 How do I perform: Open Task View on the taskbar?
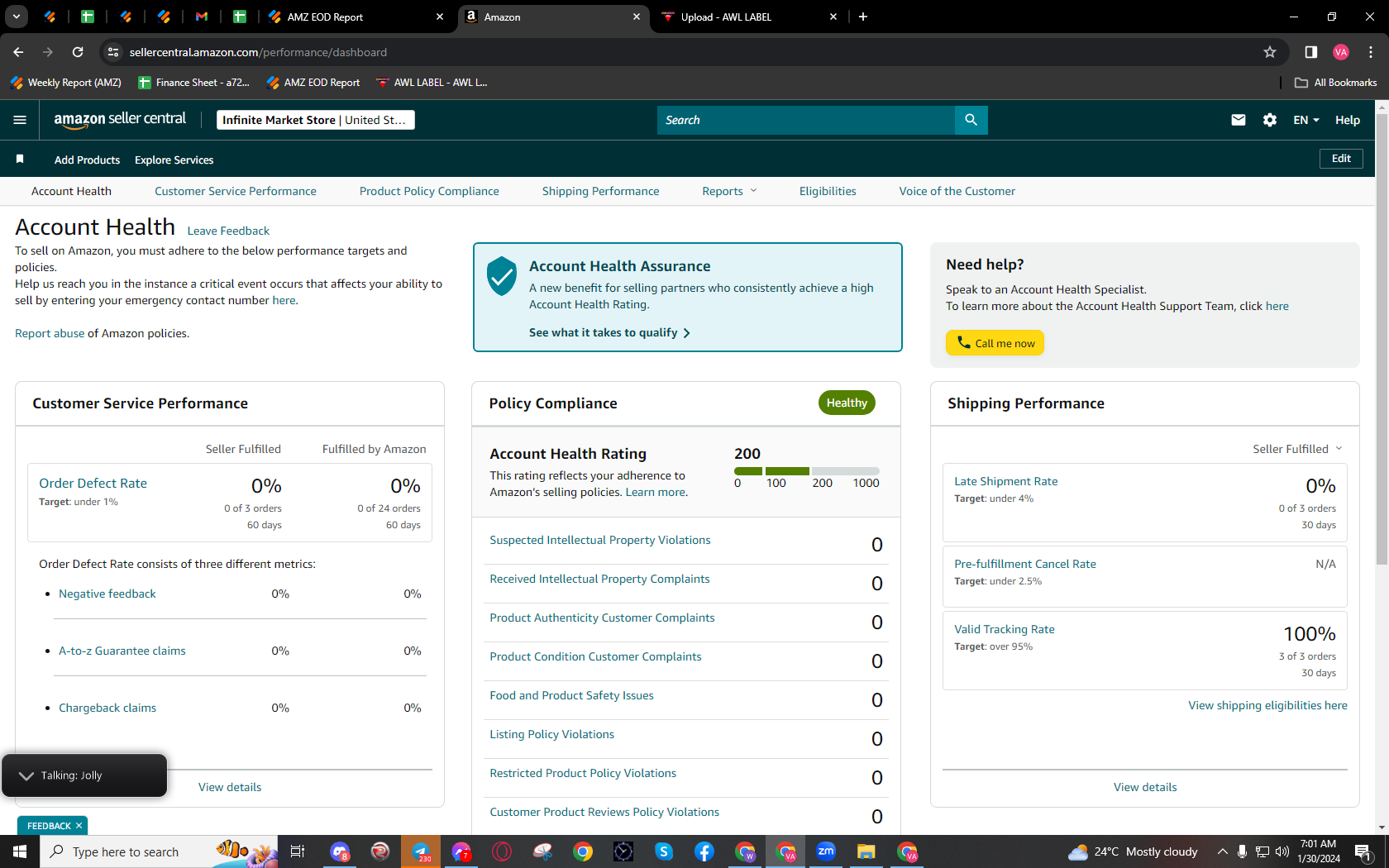pos(298,851)
